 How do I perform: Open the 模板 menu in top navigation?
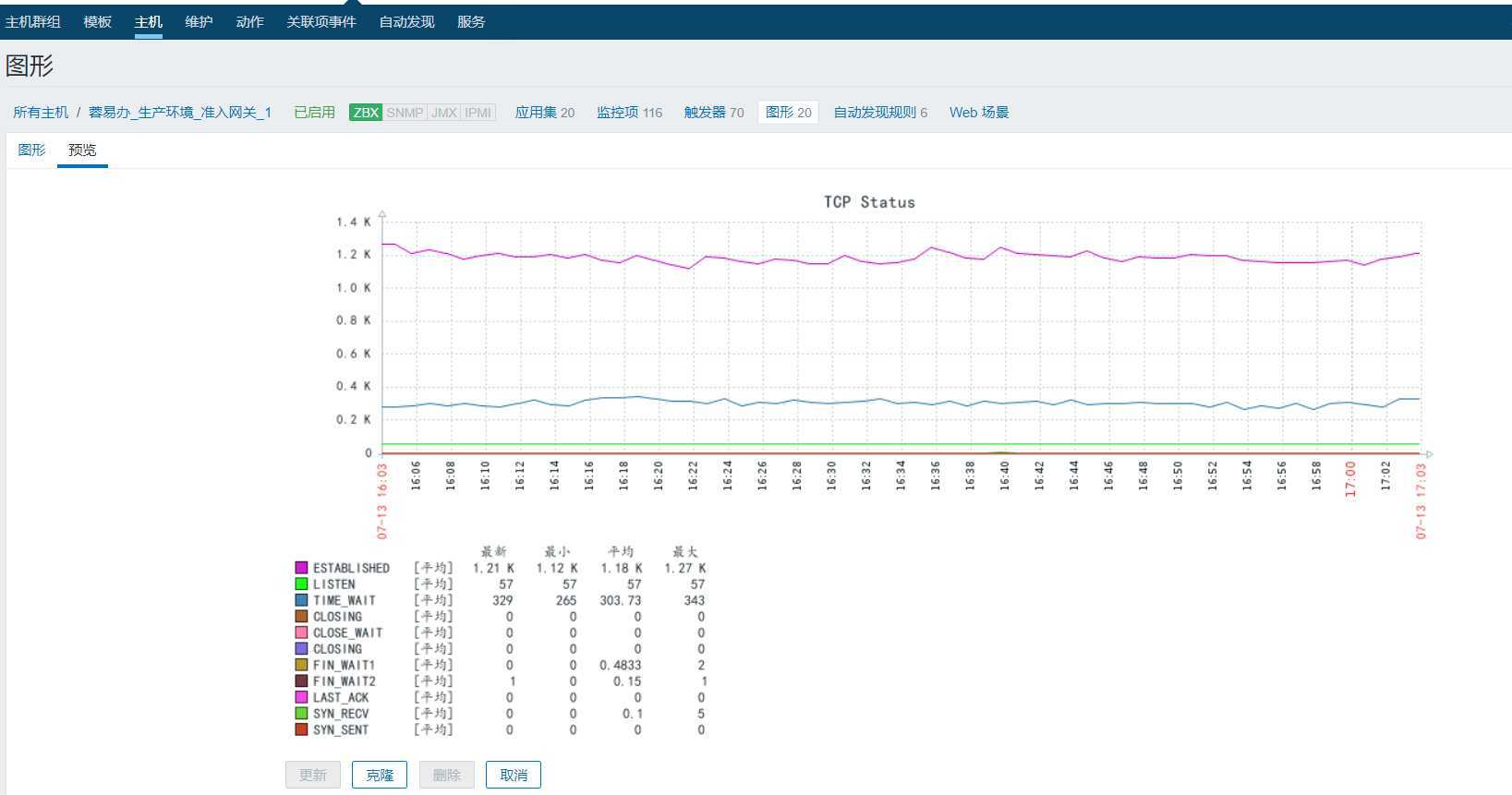point(97,21)
